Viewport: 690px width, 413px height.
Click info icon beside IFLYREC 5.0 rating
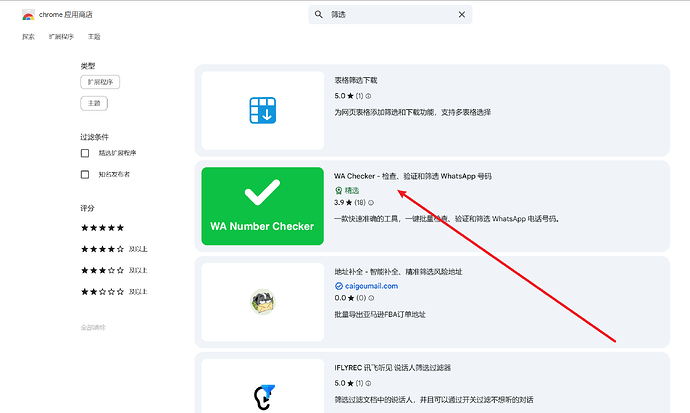(368, 383)
